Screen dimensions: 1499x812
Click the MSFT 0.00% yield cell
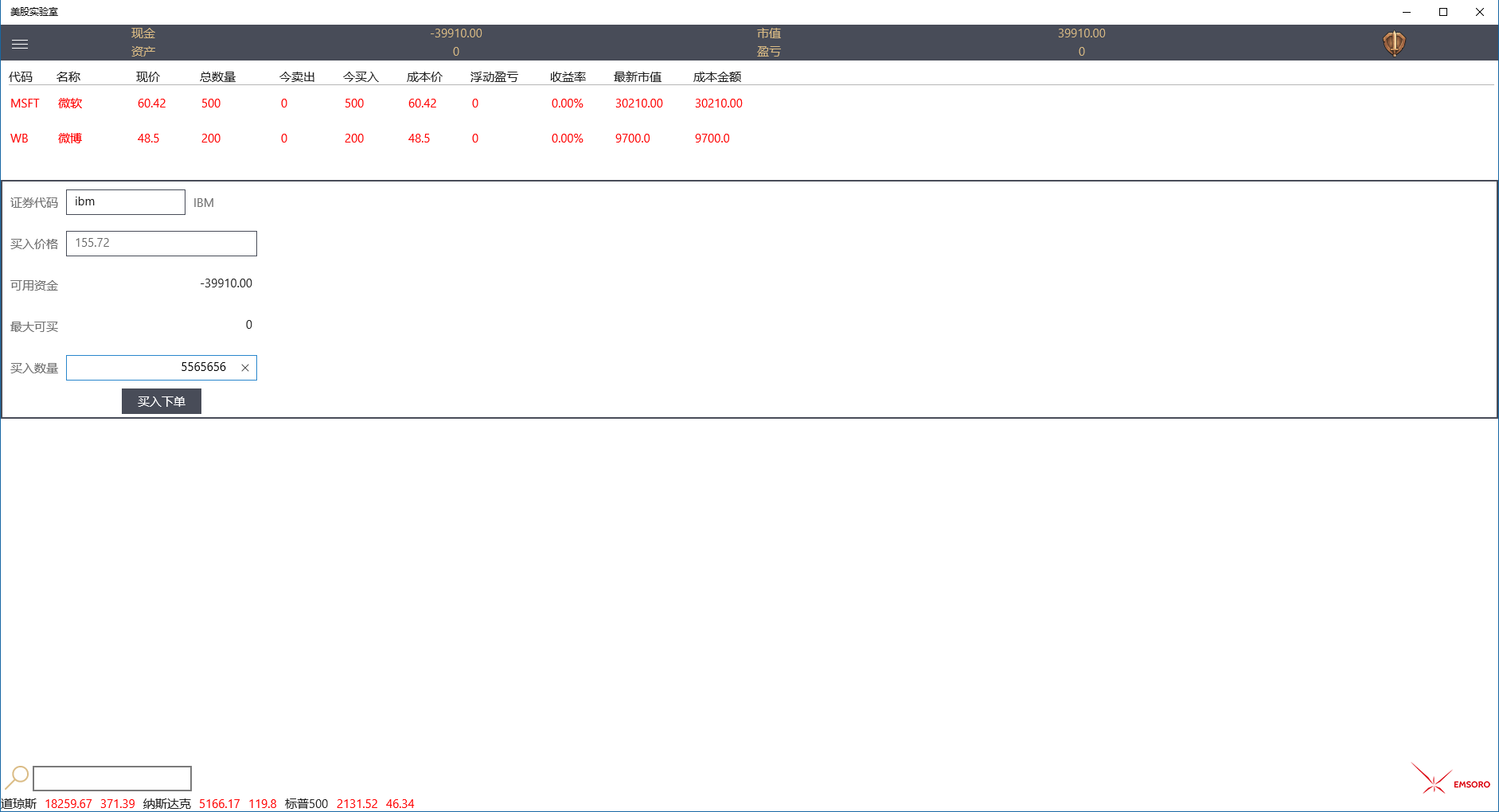pos(568,103)
